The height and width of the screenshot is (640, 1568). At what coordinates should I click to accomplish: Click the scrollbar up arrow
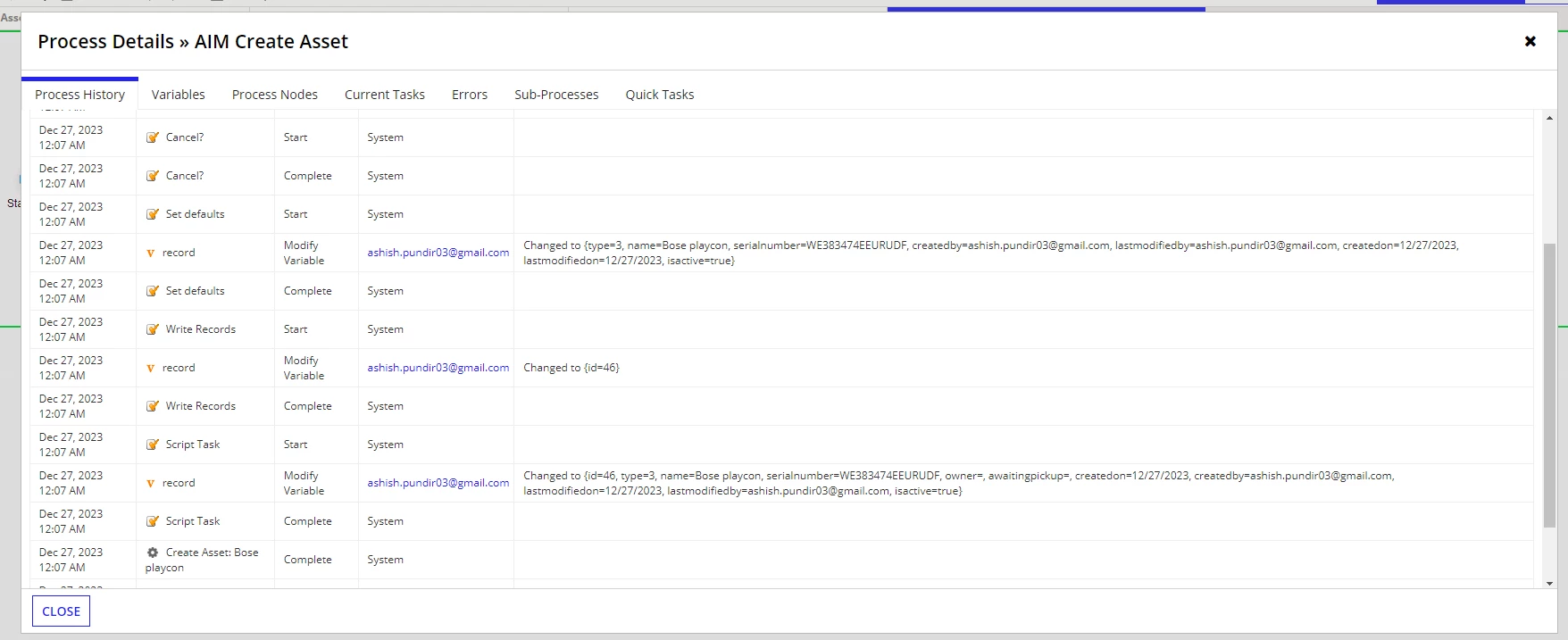tap(1549, 118)
